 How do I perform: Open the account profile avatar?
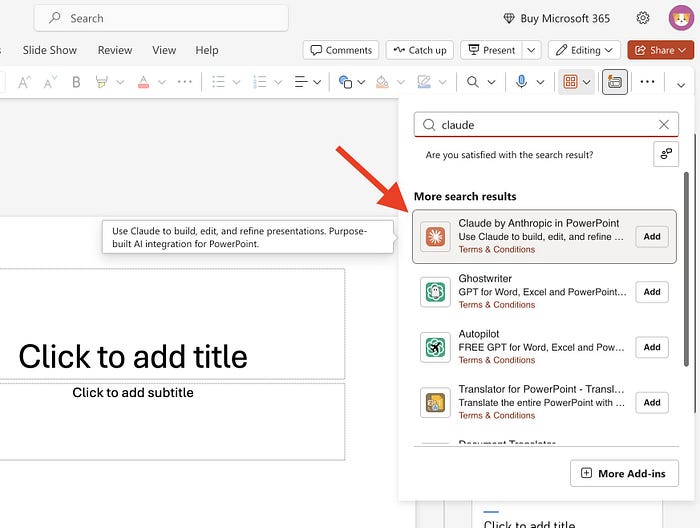click(x=681, y=18)
